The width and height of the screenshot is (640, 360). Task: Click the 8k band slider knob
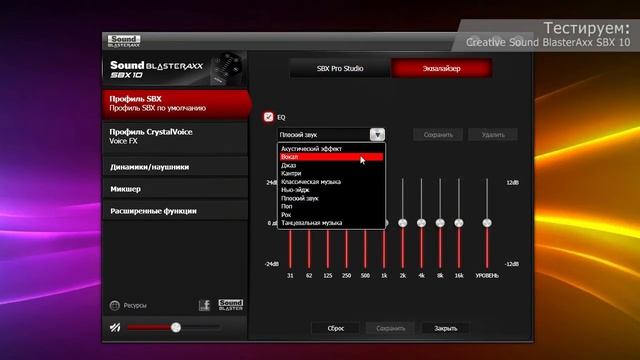440,223
